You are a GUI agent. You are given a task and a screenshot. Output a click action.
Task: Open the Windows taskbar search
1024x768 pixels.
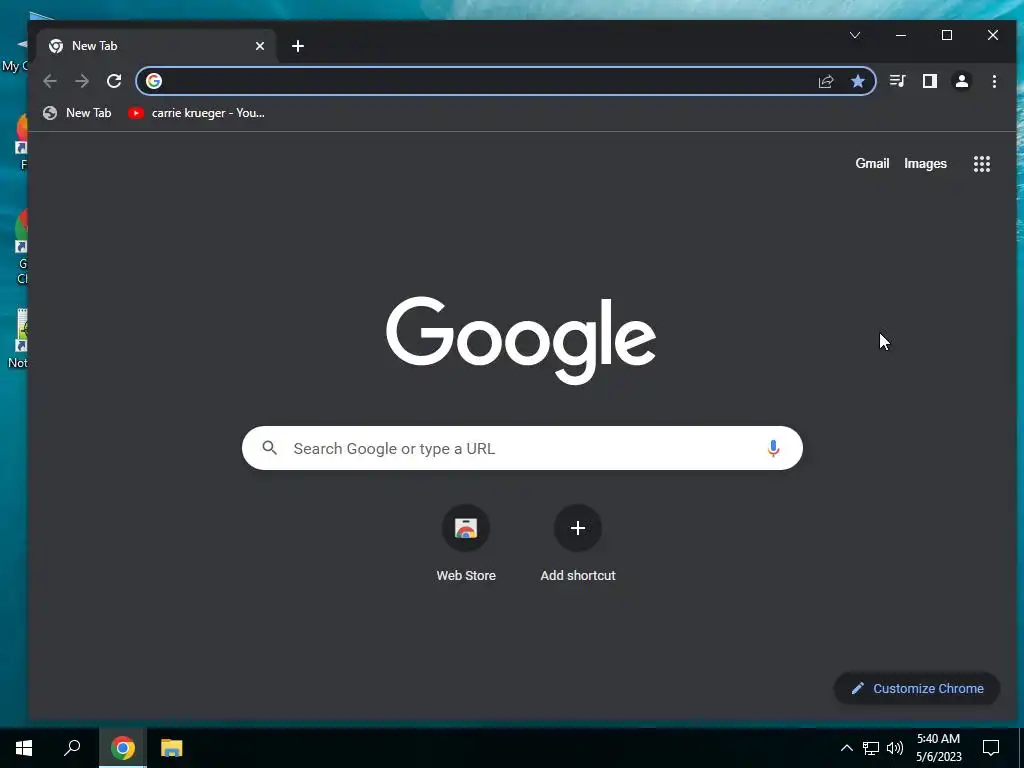(72, 748)
